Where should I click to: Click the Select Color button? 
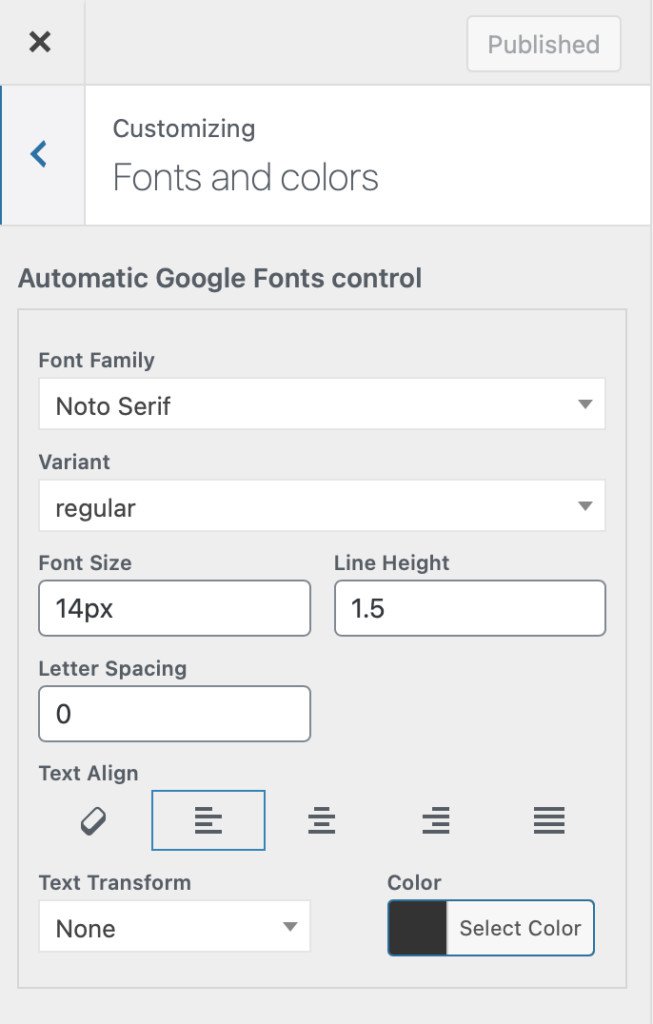519,927
